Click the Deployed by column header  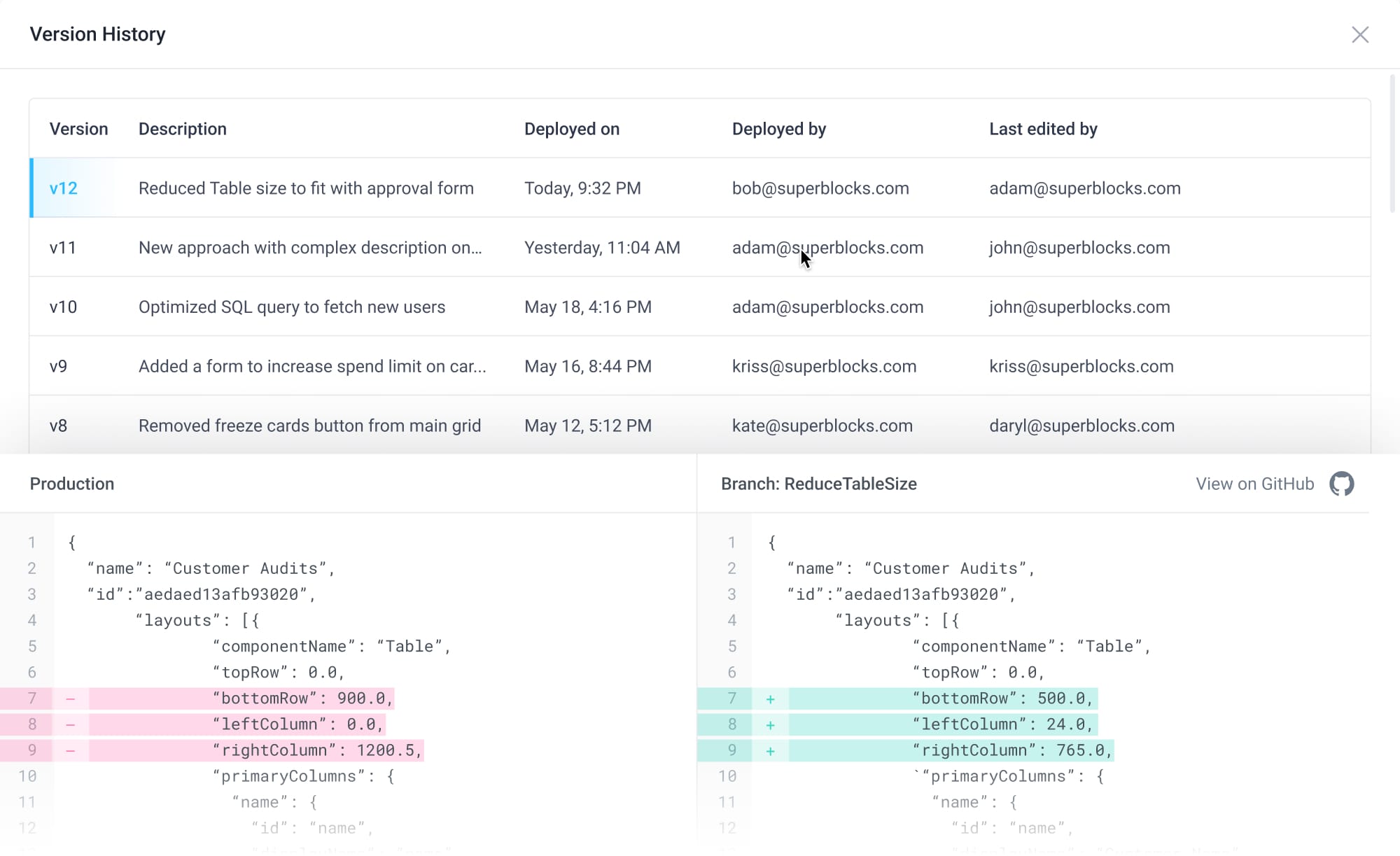pyautogui.click(x=779, y=129)
